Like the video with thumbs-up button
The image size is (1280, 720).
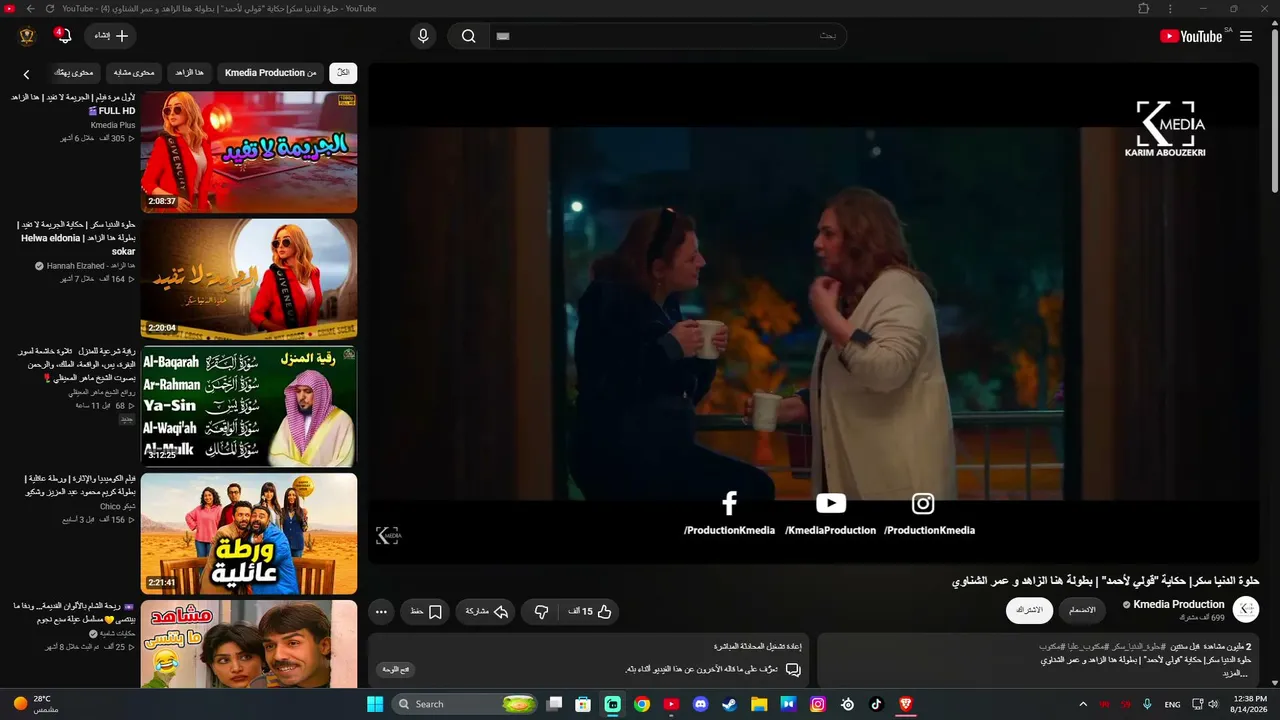pos(590,611)
